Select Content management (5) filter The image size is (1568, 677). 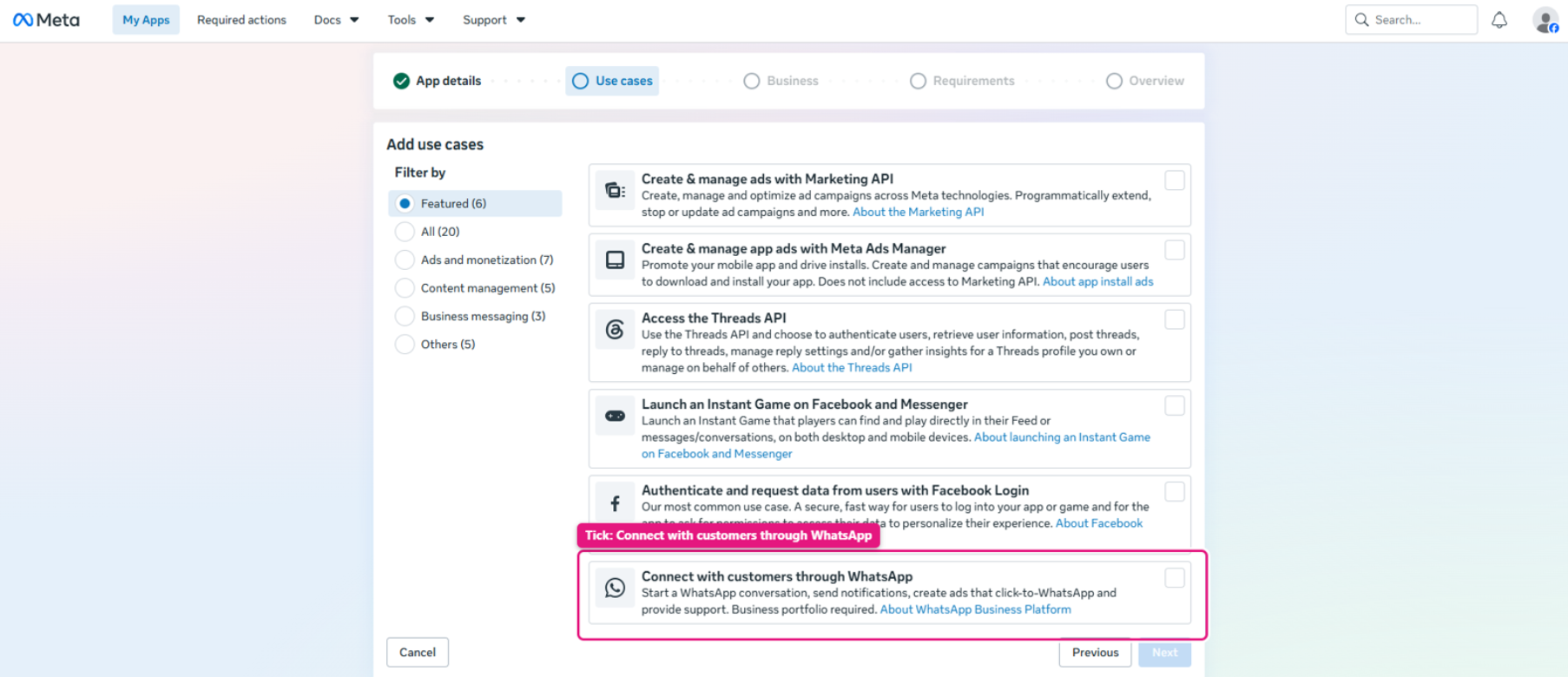pyautogui.click(x=475, y=288)
